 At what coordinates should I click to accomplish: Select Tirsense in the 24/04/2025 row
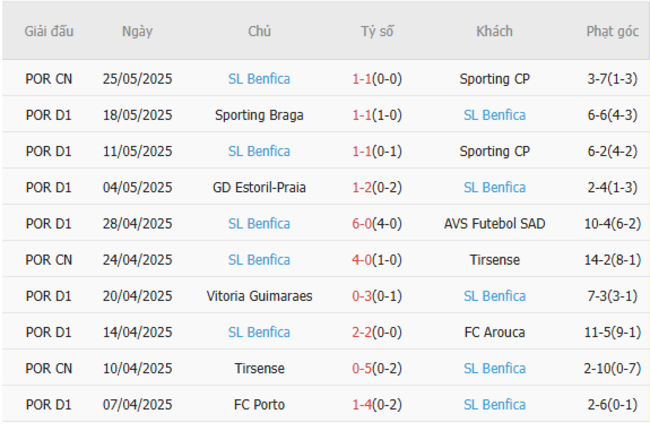click(x=494, y=260)
